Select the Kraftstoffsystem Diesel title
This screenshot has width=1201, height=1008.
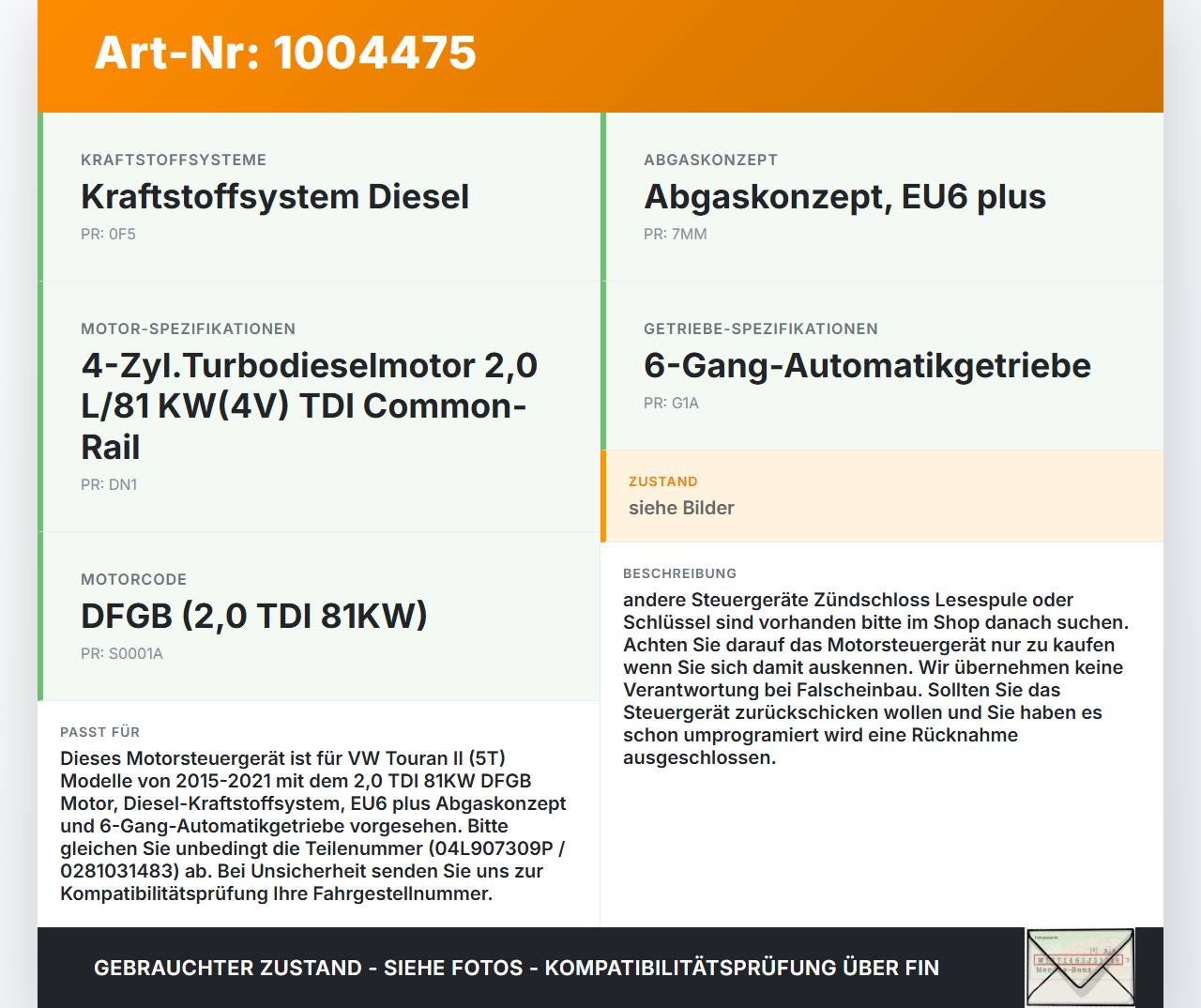point(275,197)
